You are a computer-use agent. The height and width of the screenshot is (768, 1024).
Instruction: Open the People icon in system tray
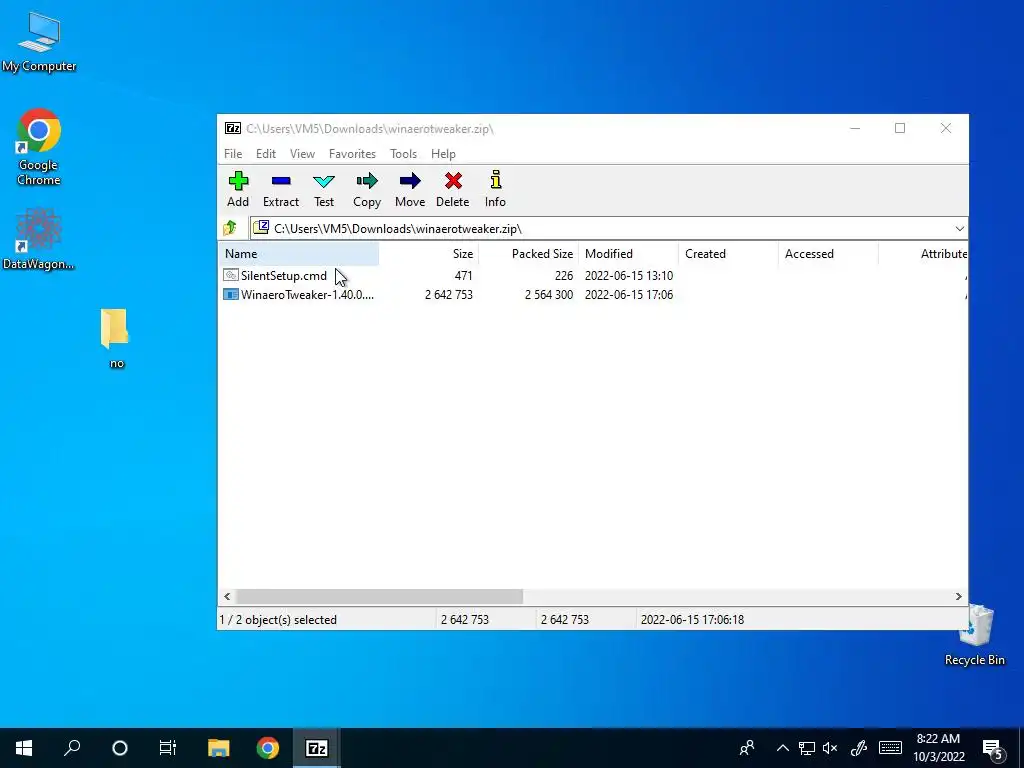click(x=747, y=748)
